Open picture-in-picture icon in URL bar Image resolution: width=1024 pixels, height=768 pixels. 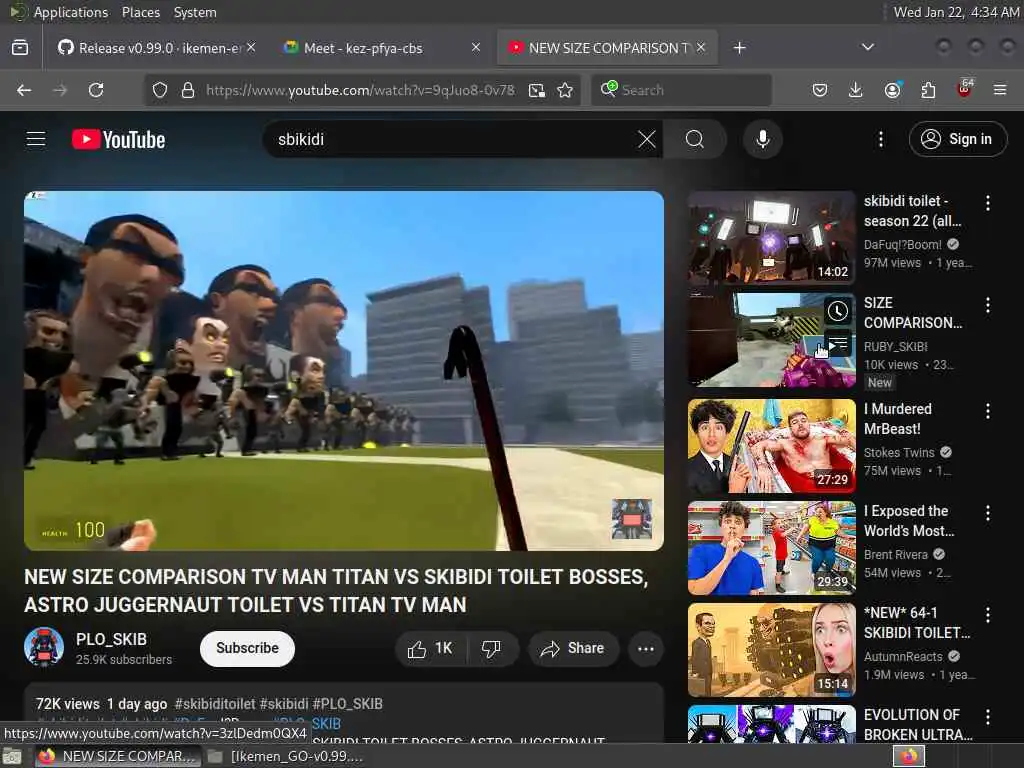(x=537, y=90)
